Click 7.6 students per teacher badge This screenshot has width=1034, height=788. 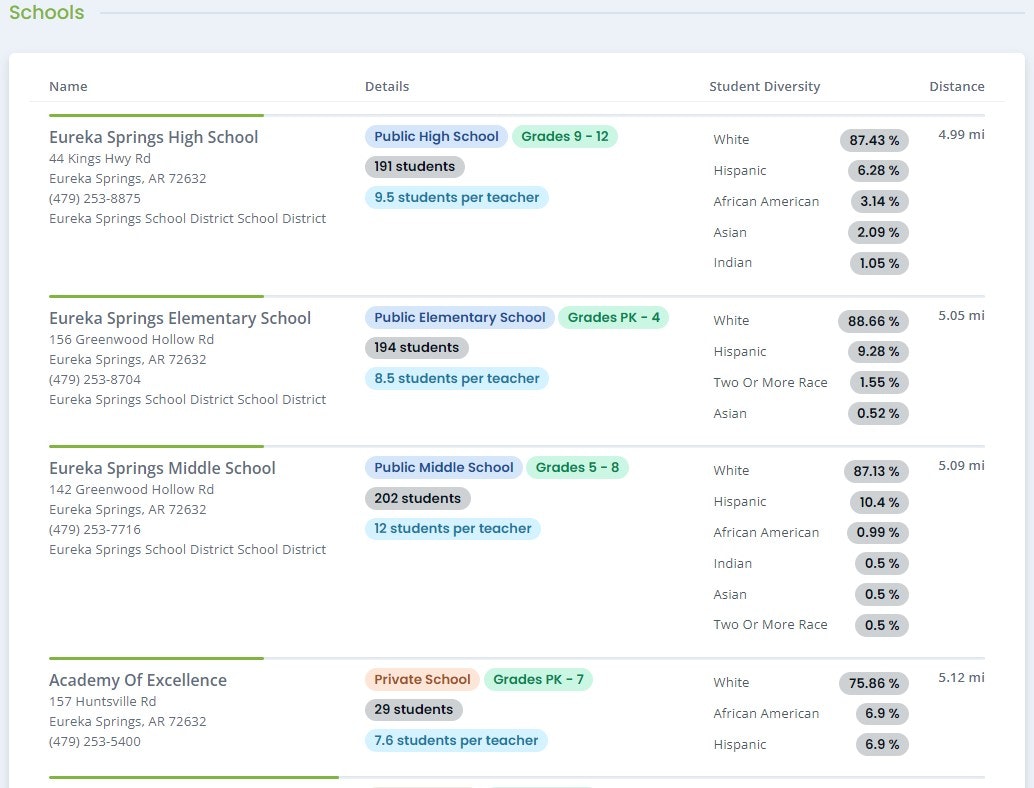click(x=456, y=741)
